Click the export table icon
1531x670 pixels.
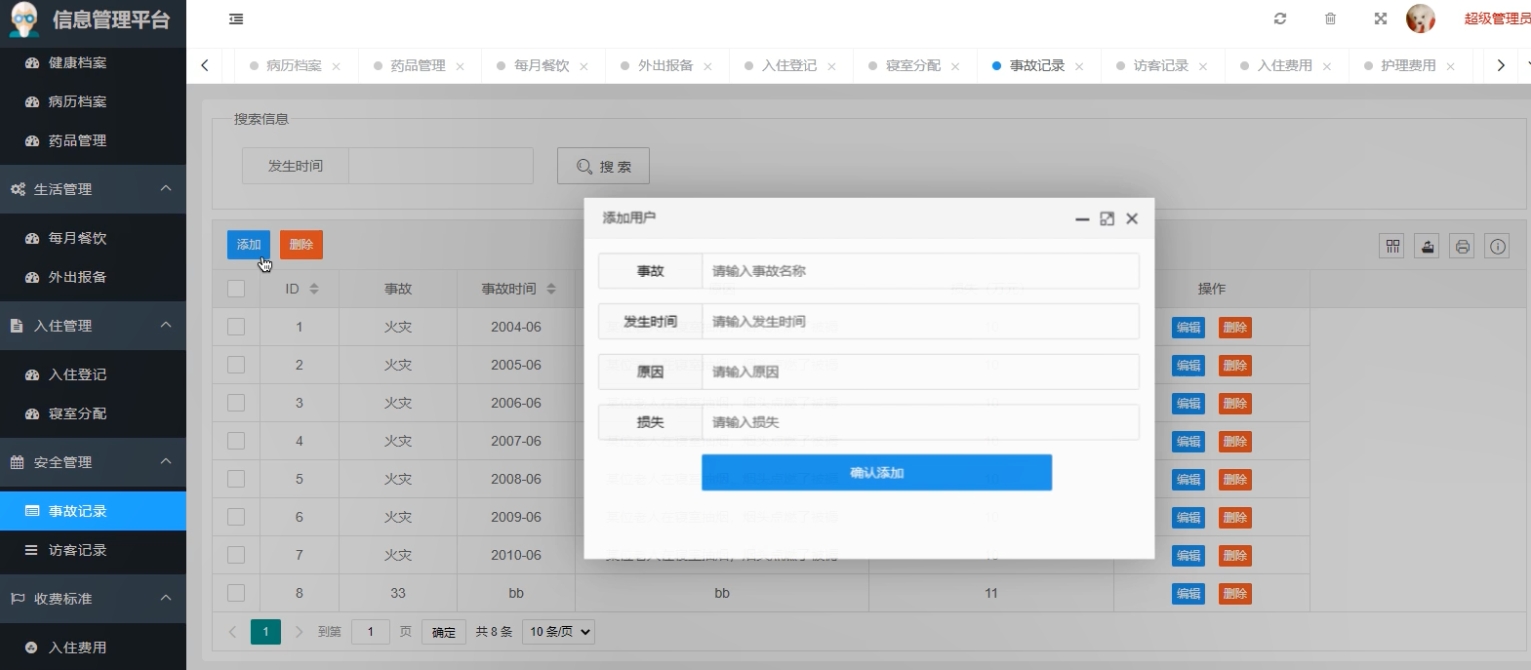(1427, 246)
